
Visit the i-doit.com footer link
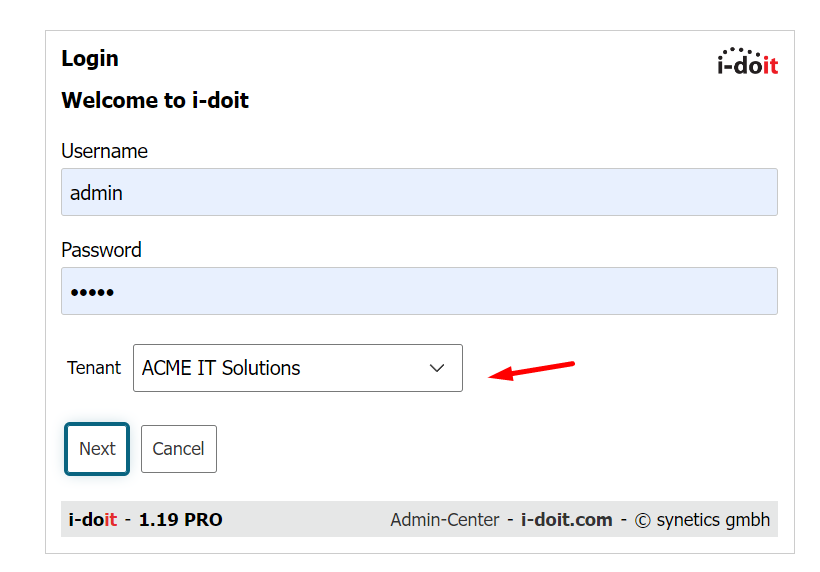click(x=566, y=520)
